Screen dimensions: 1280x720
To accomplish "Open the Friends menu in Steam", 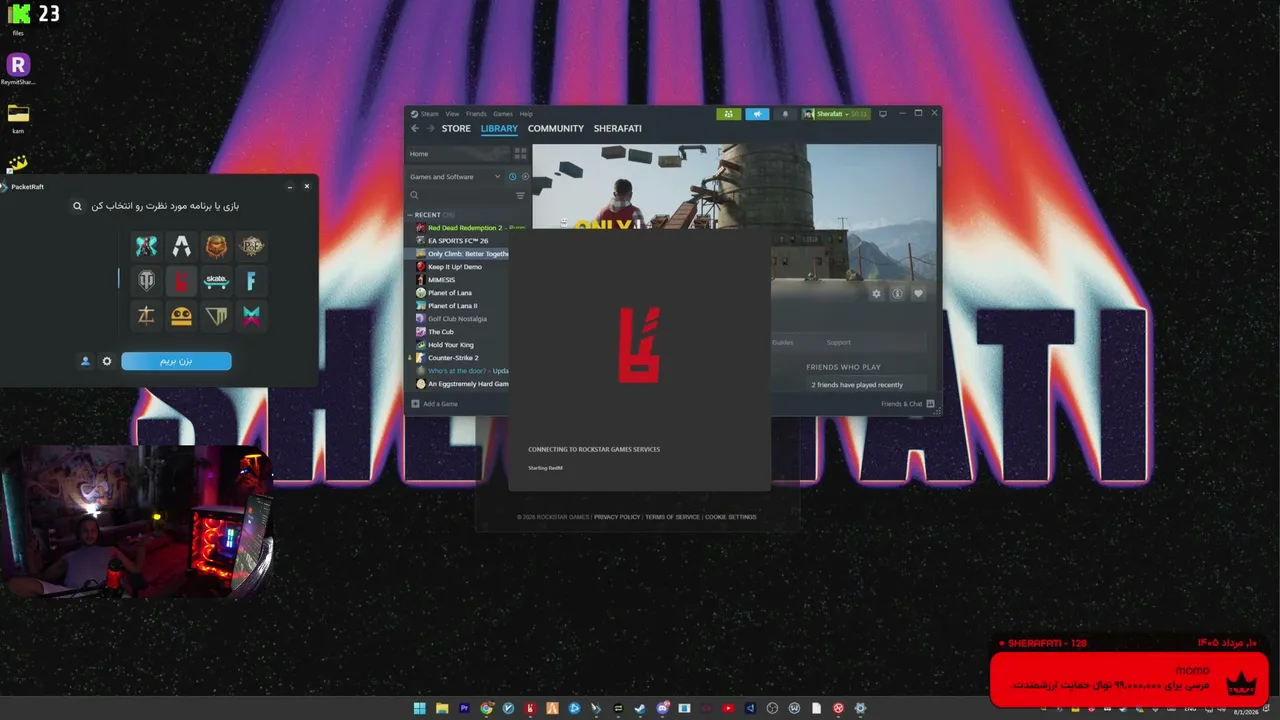I will (x=476, y=114).
